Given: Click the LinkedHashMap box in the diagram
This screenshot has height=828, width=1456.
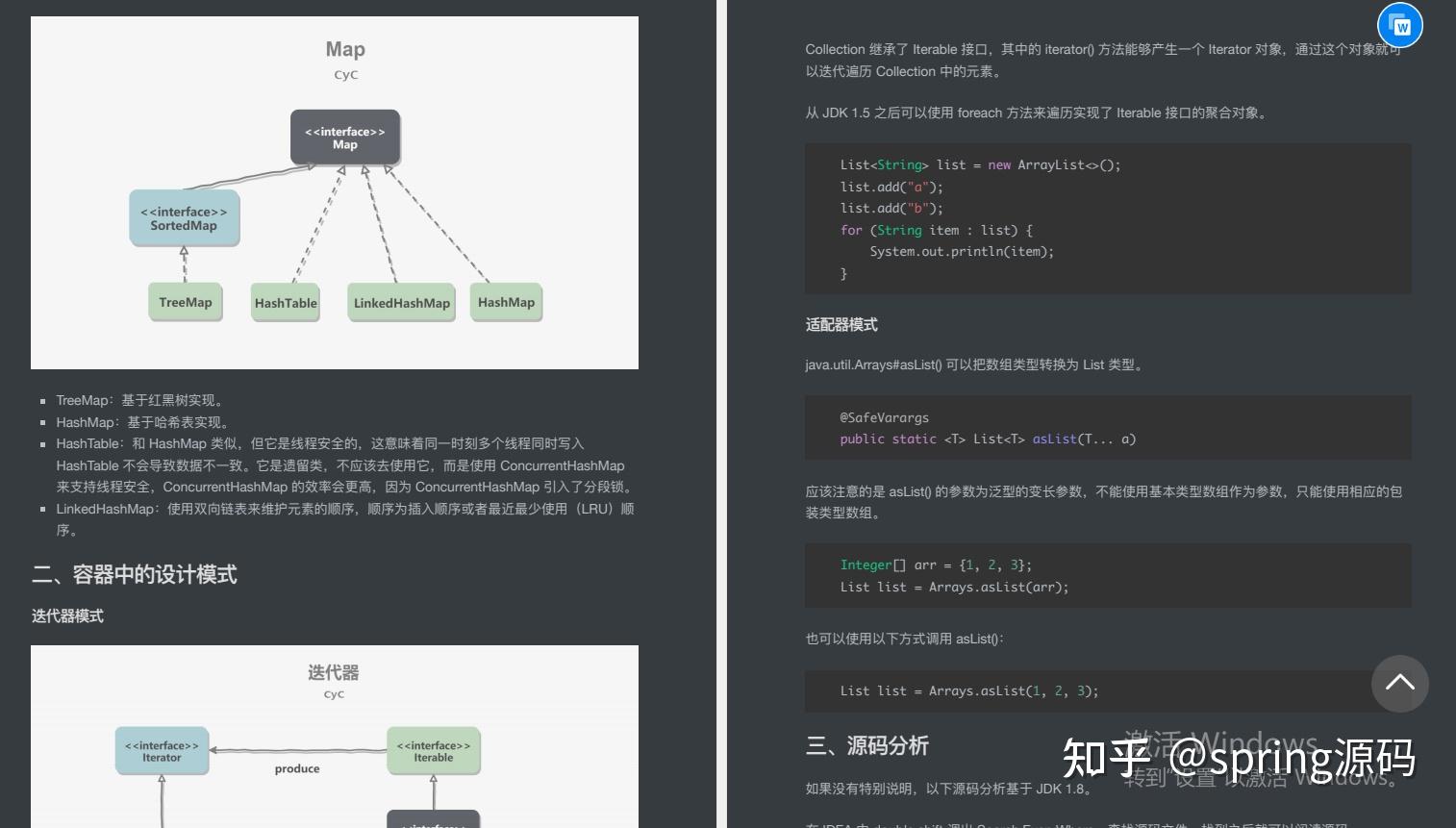Looking at the screenshot, I should (401, 302).
